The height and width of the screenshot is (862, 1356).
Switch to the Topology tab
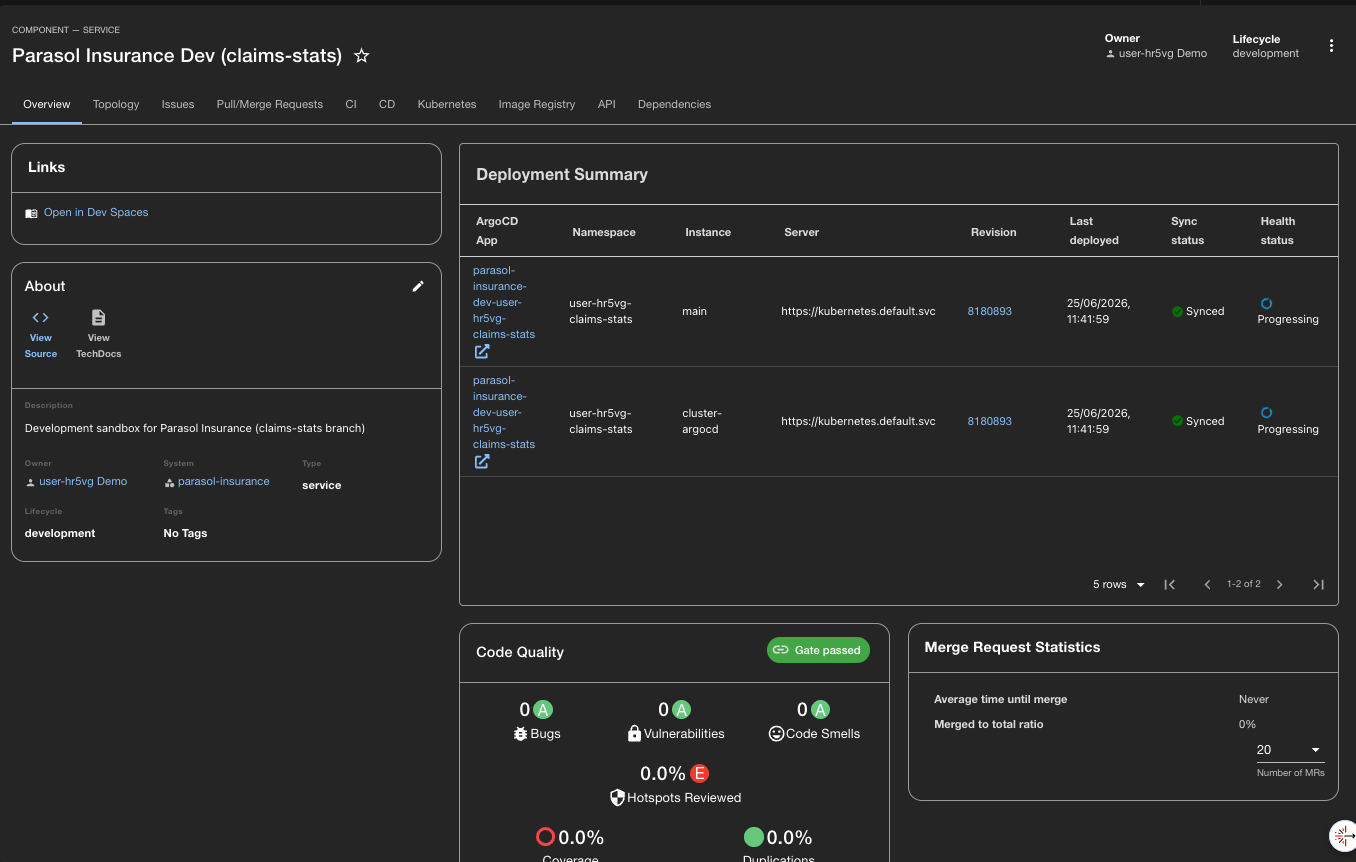(116, 104)
